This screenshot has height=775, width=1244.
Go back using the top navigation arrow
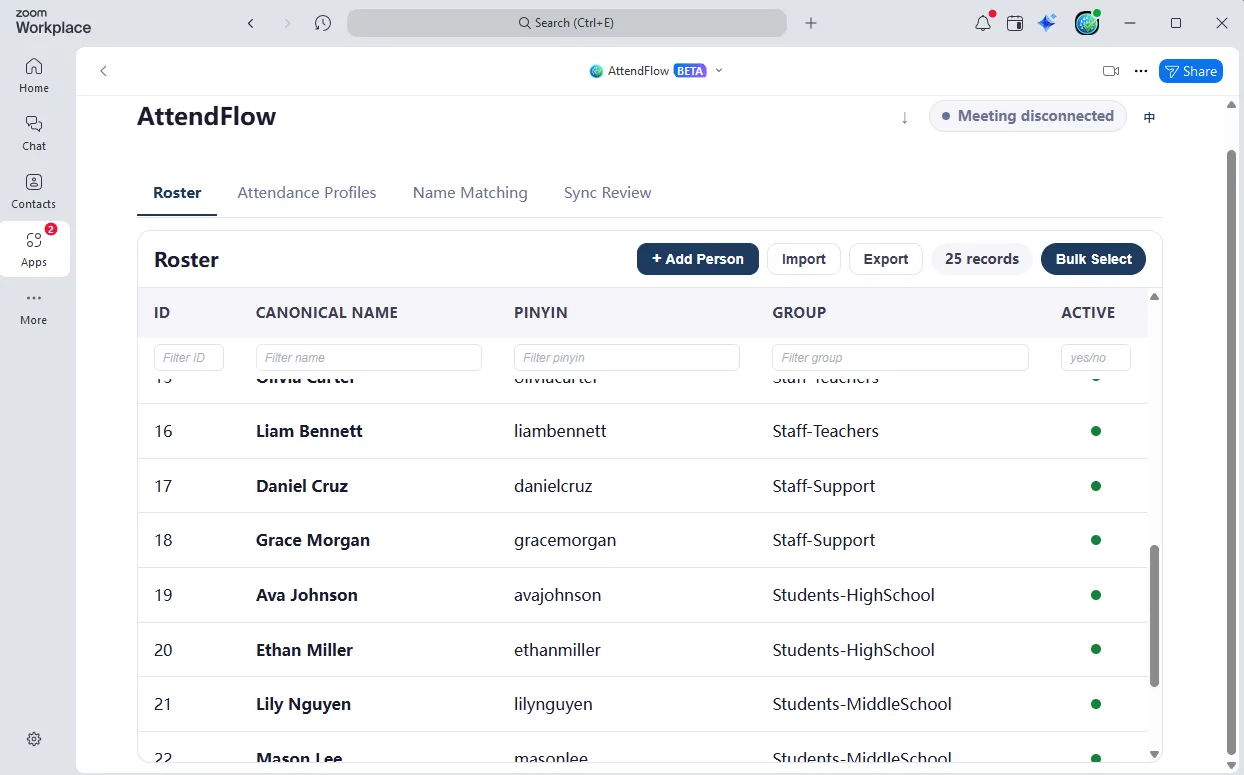251,23
